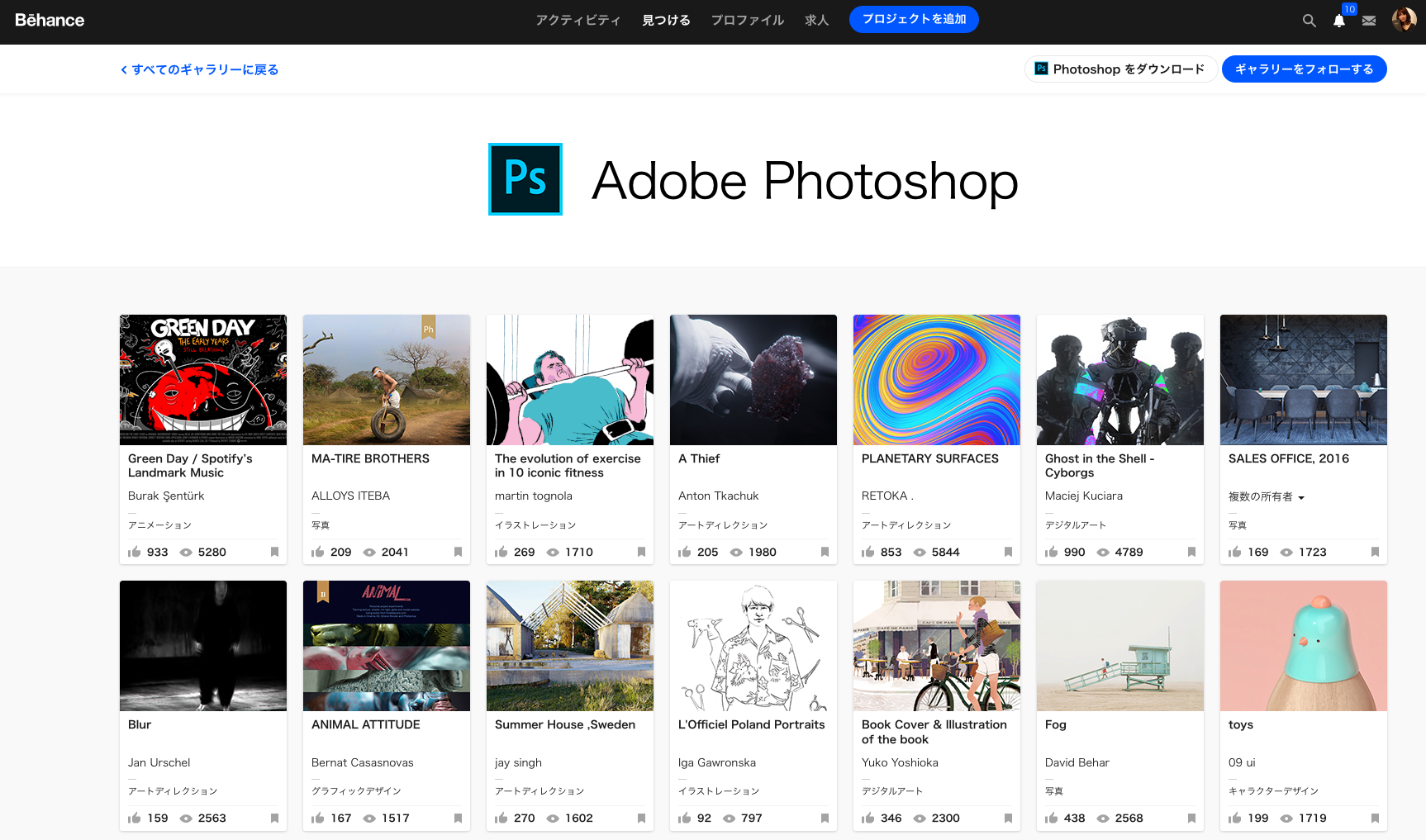Bookmark the Book Cover & Illustration project
Image resolution: width=1426 pixels, height=840 pixels.
click(x=1008, y=818)
